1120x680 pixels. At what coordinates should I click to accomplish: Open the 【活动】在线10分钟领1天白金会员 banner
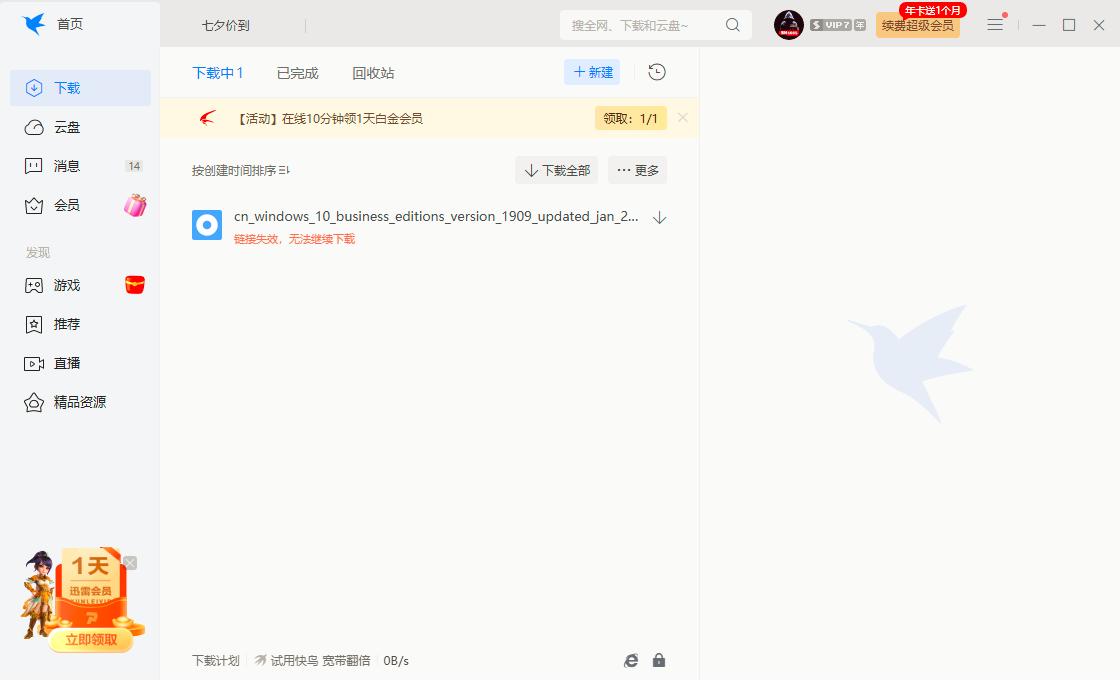click(329, 119)
